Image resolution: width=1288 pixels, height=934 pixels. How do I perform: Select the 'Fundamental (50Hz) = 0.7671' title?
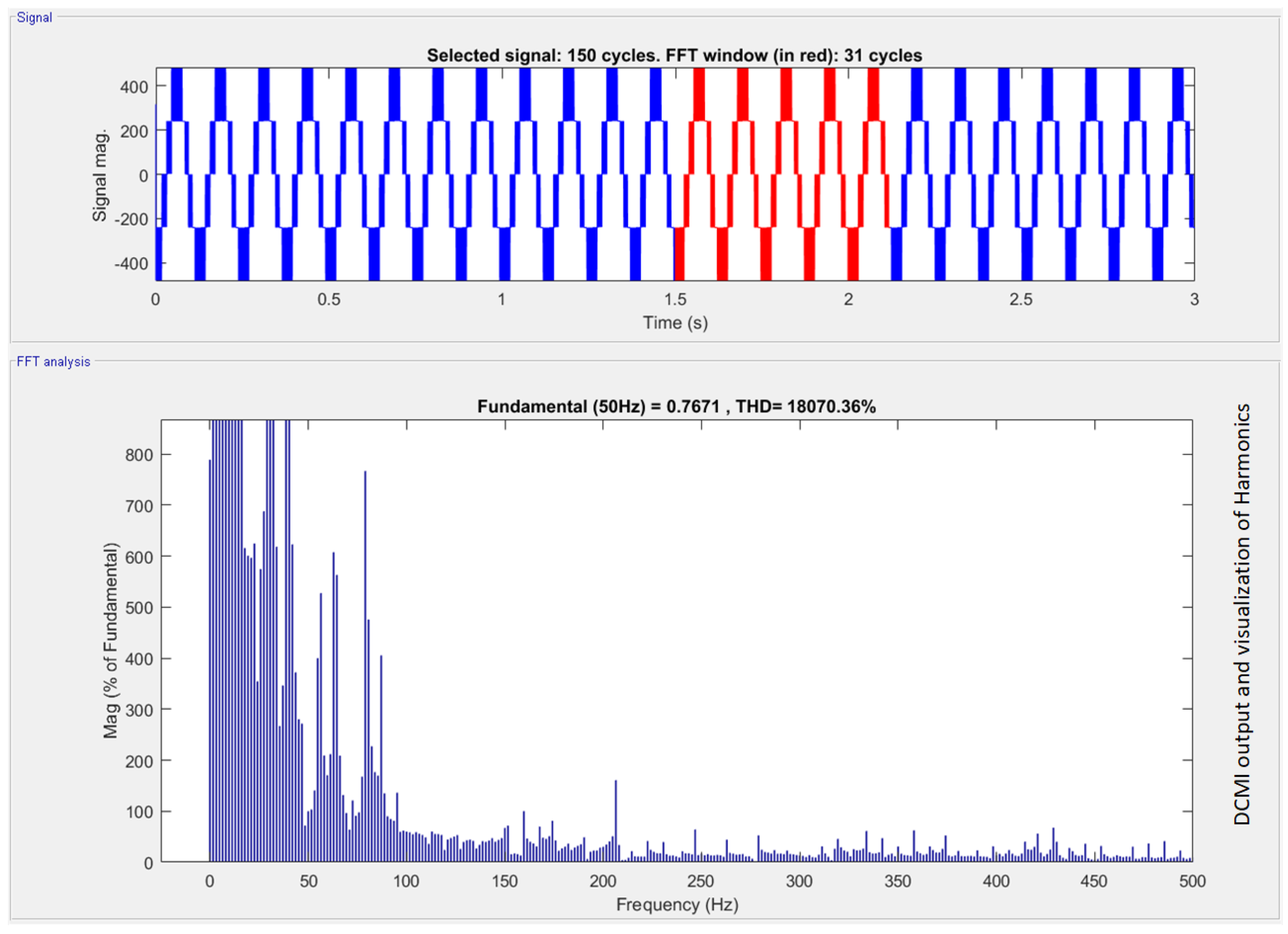click(x=676, y=407)
